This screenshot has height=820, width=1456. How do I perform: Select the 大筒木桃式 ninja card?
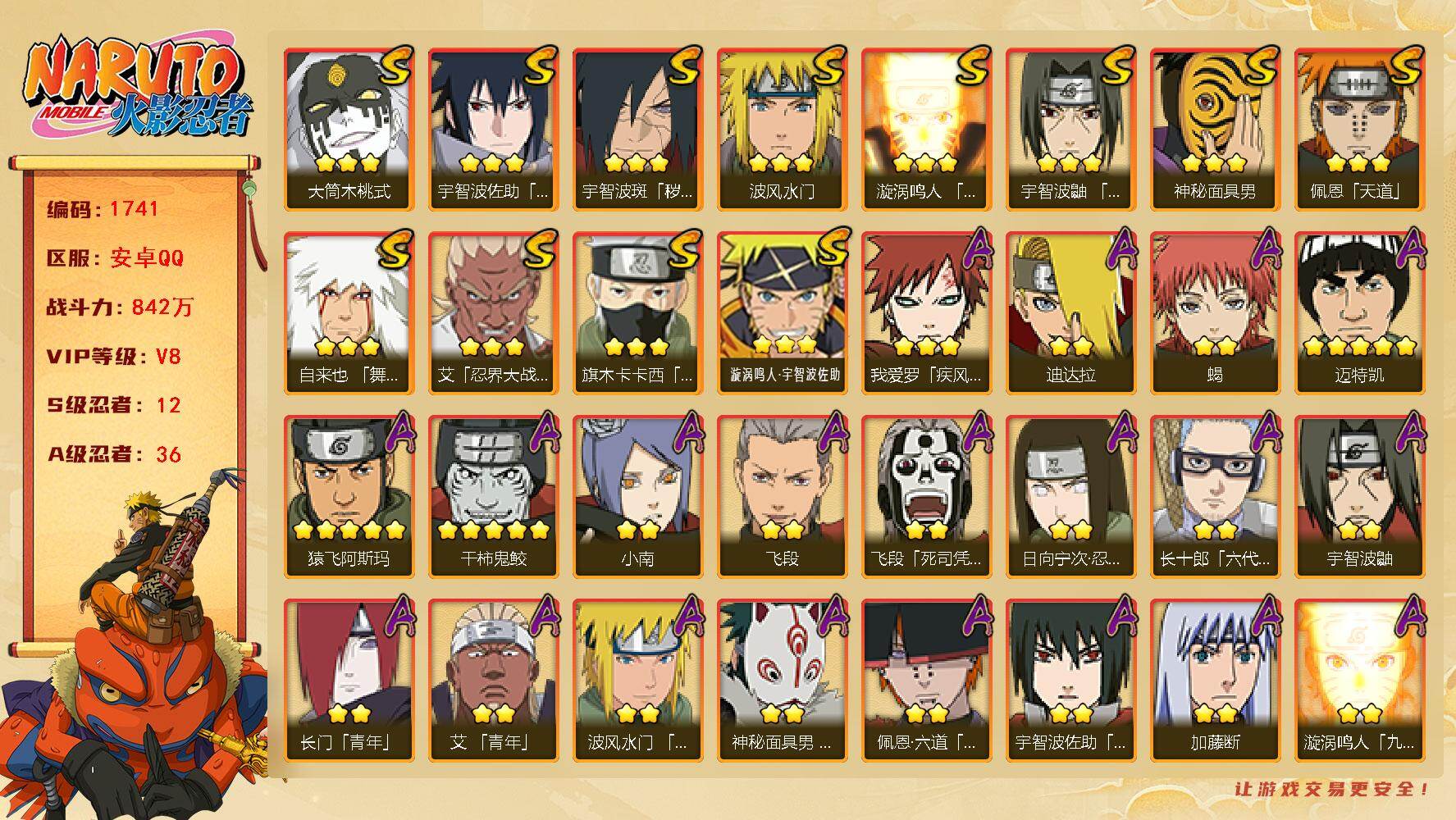click(349, 129)
